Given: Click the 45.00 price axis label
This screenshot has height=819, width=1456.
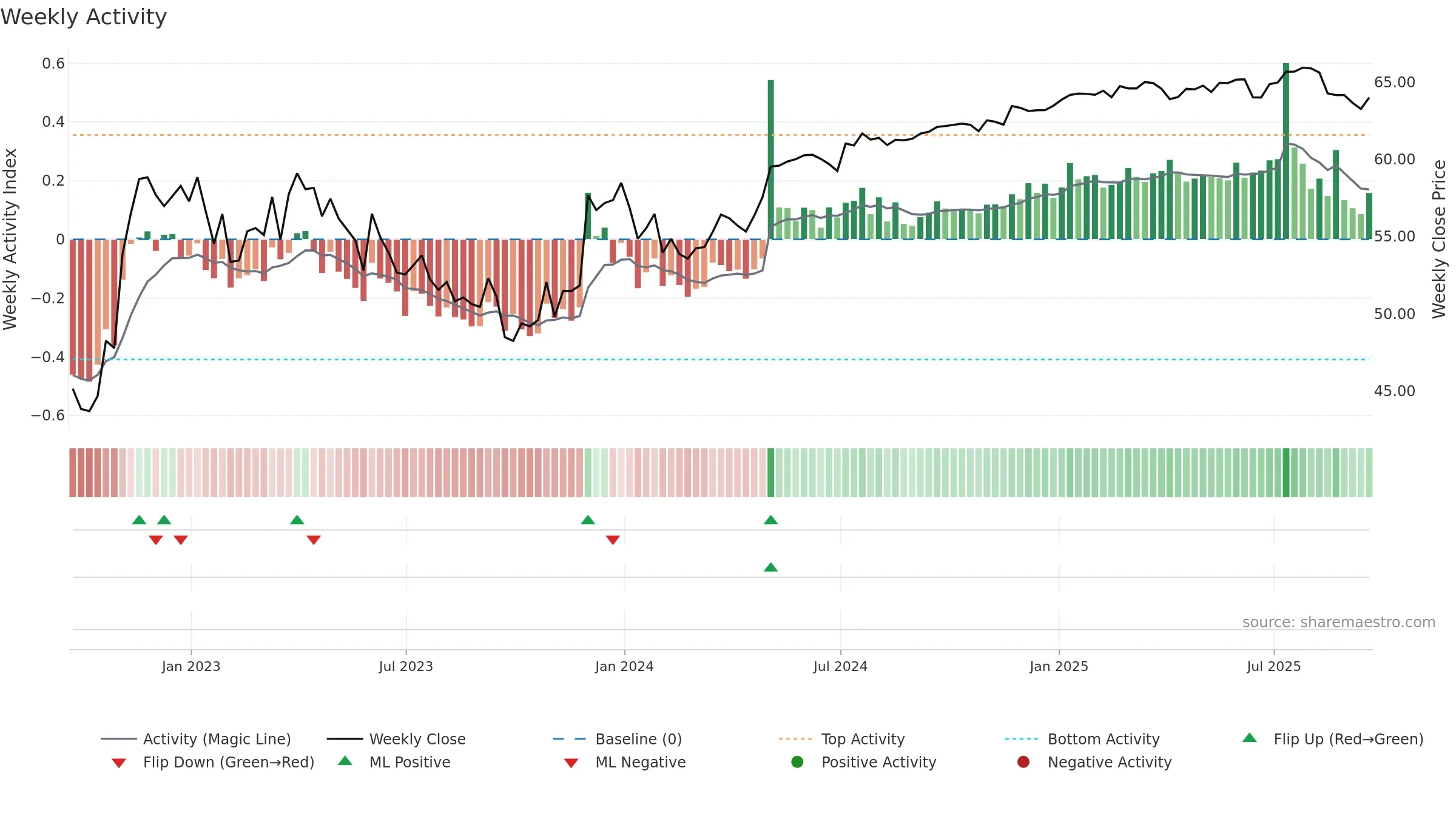Looking at the screenshot, I should pos(1395,391).
